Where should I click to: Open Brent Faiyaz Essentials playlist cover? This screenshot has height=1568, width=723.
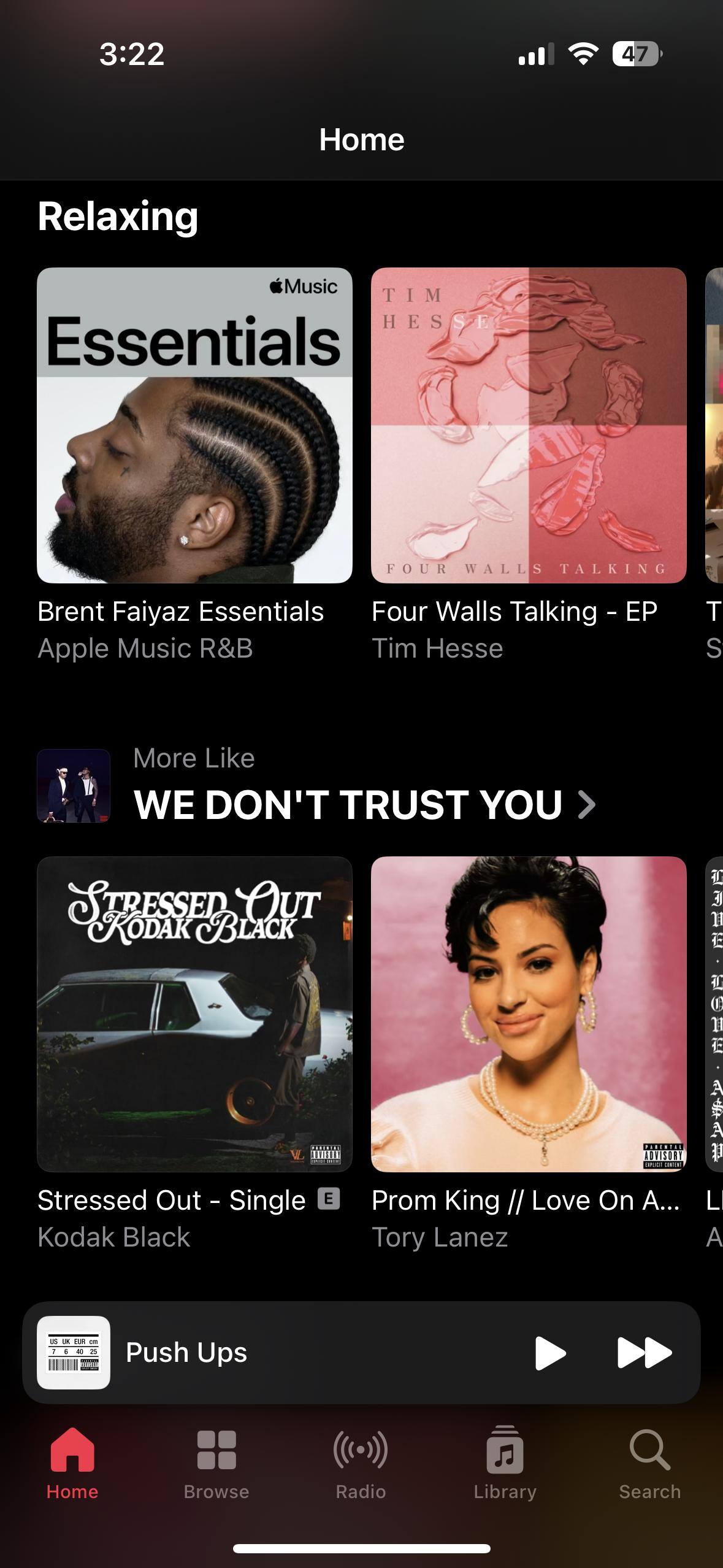(194, 425)
